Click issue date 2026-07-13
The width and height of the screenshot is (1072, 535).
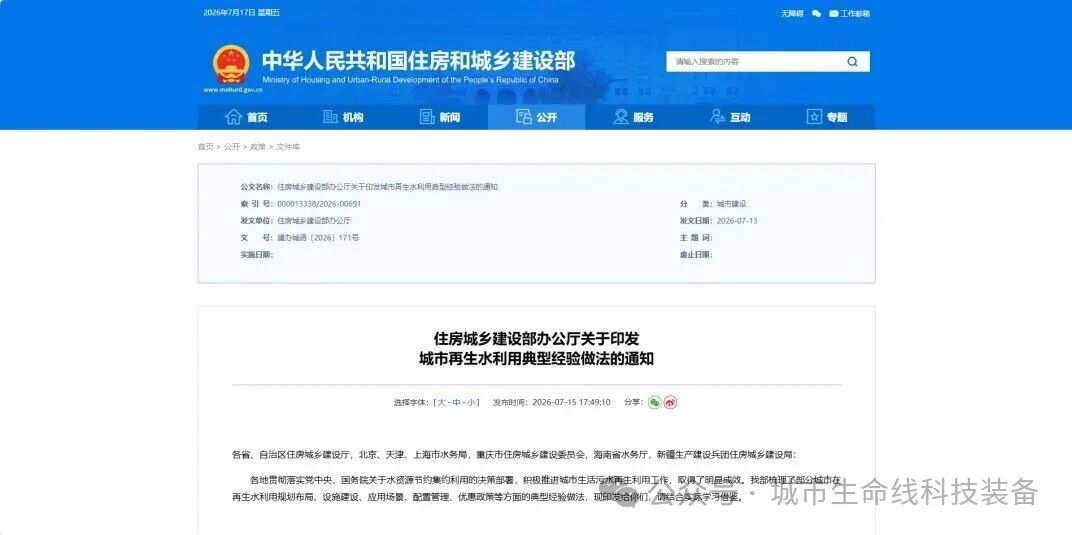[737, 221]
